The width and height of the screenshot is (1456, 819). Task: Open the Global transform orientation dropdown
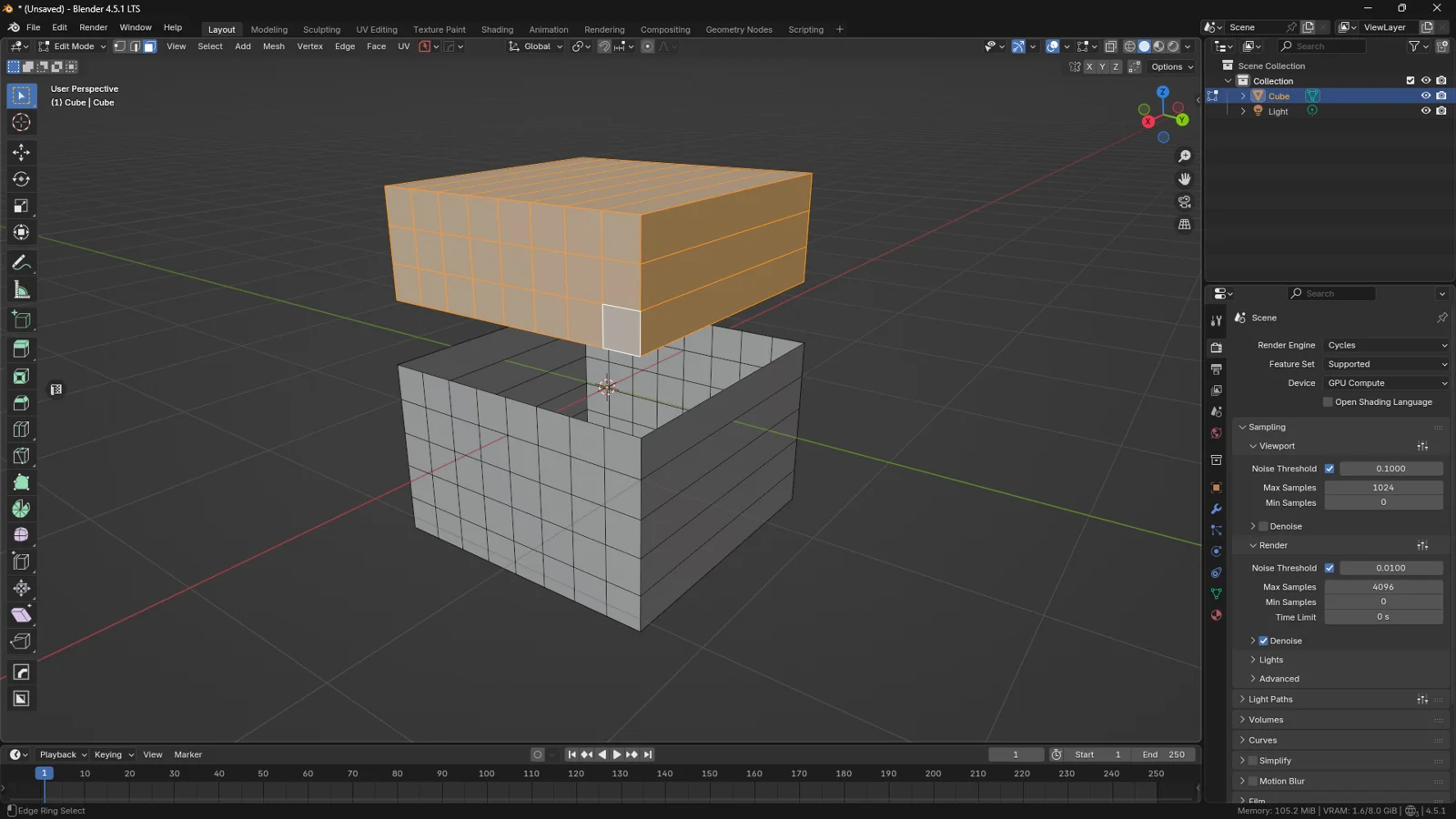[x=536, y=46]
